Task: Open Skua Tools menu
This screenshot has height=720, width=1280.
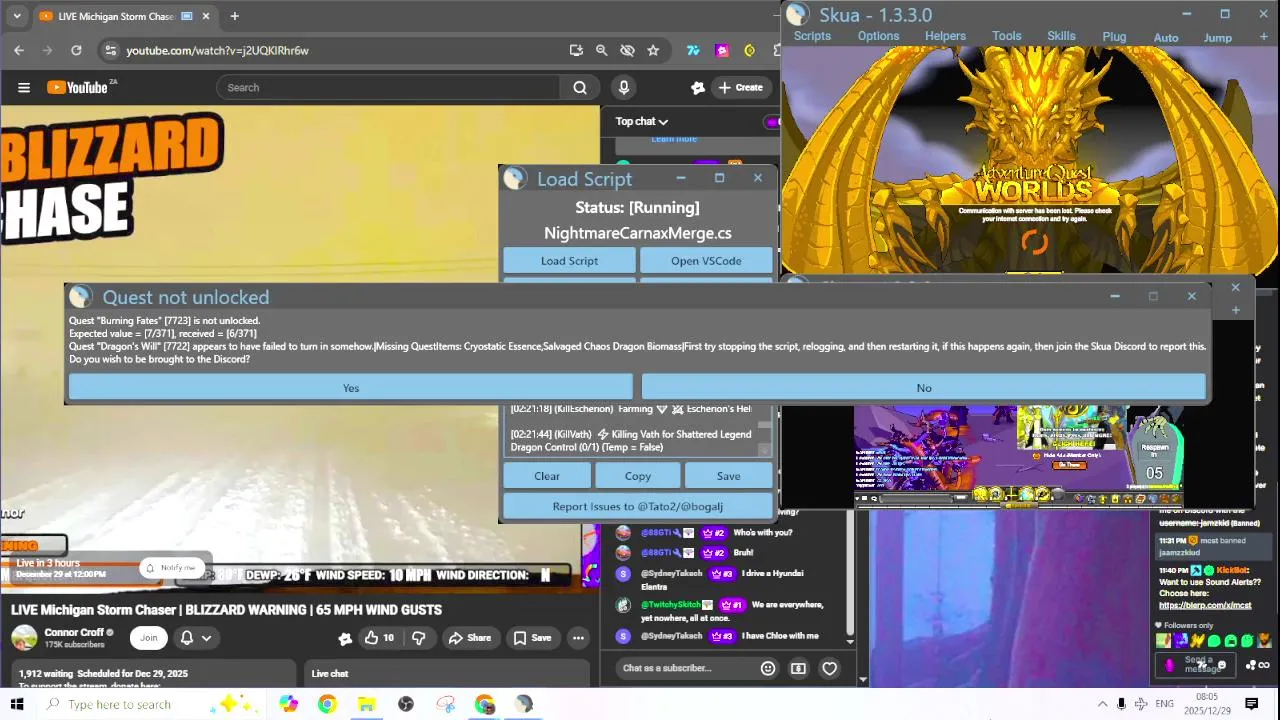Action: [1007, 36]
